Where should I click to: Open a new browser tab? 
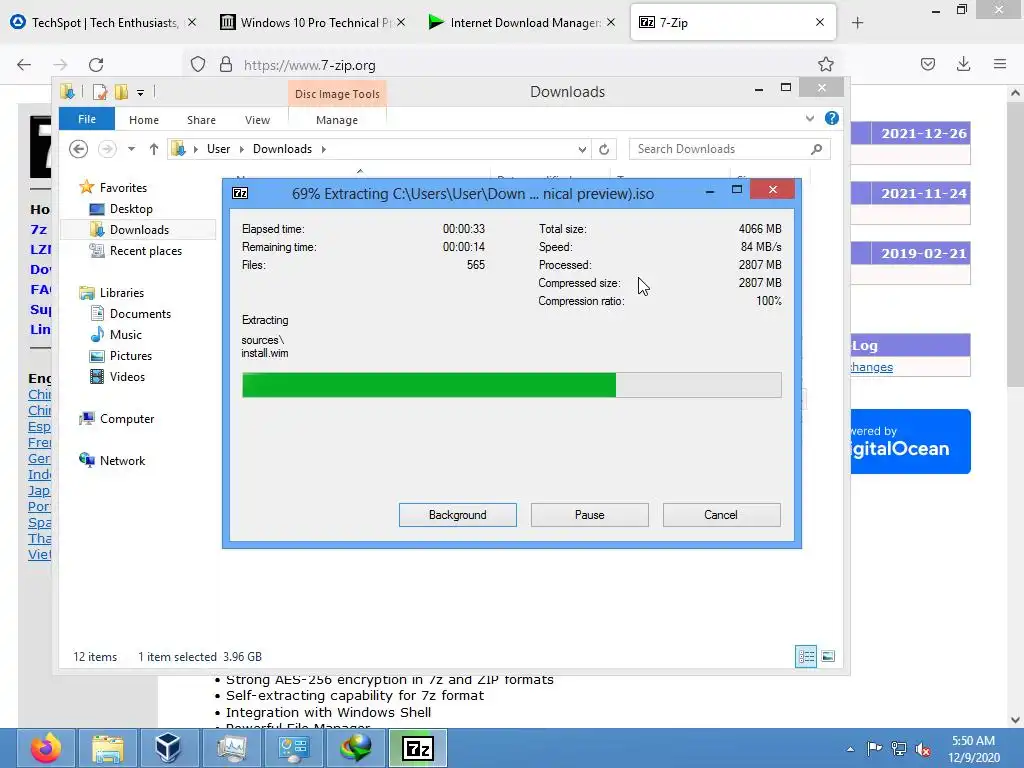click(x=857, y=23)
